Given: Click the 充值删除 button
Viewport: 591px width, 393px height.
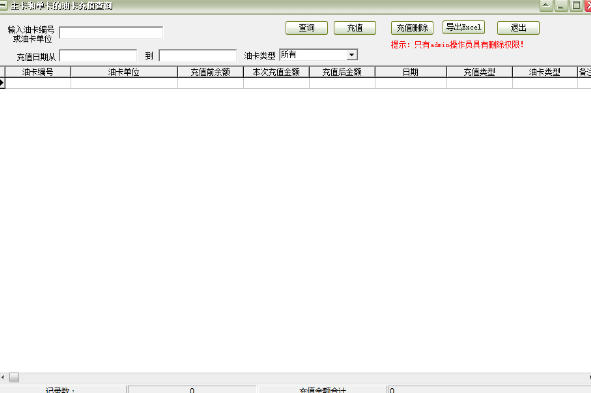Looking at the screenshot, I should [x=412, y=28].
